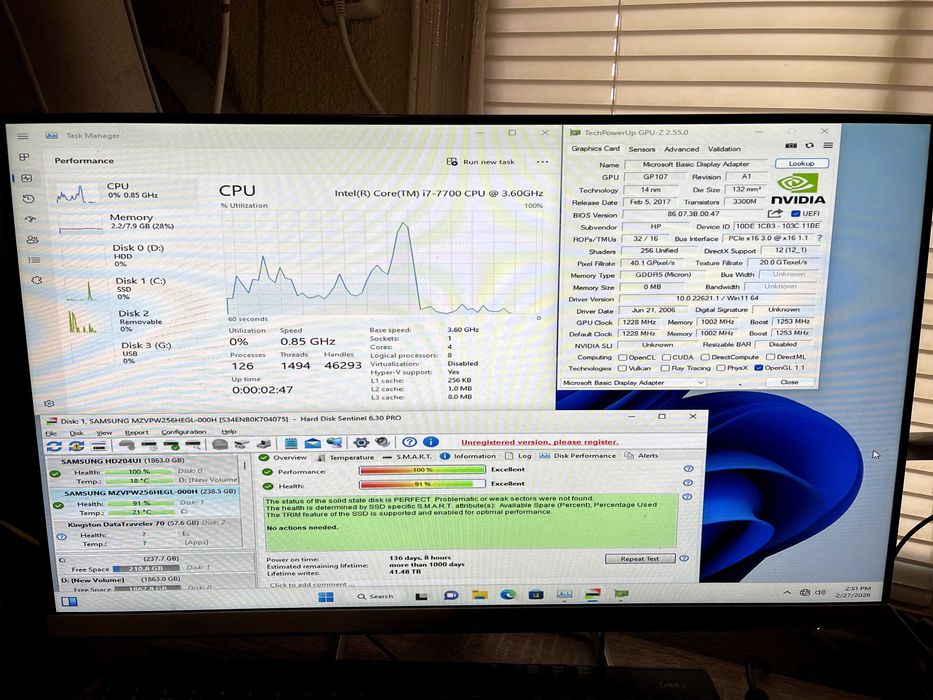Toggle DirectML checkbox in GPU-Z
Image resolution: width=933 pixels, height=700 pixels.
pos(770,357)
